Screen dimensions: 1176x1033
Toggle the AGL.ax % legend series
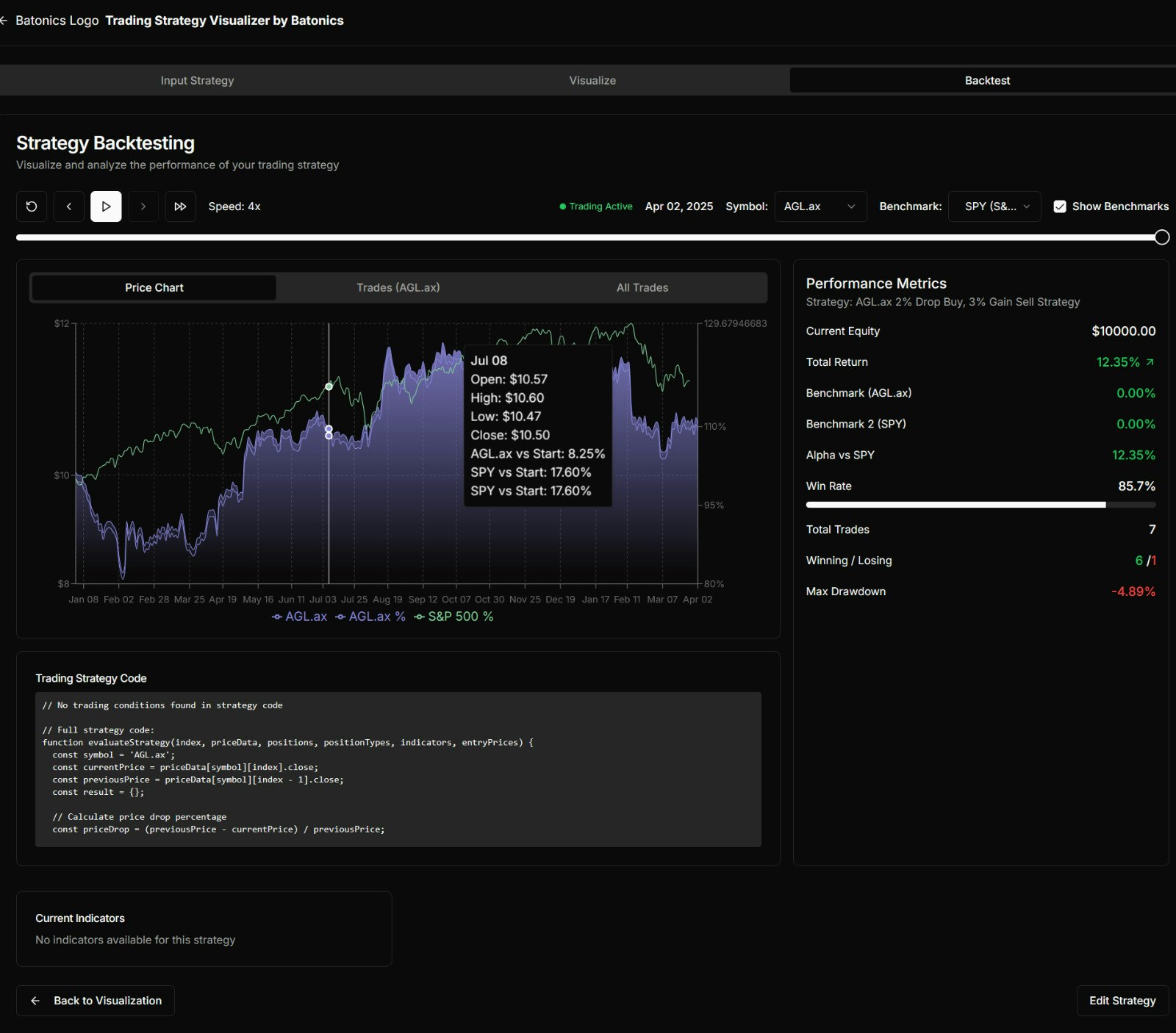[x=370, y=616]
